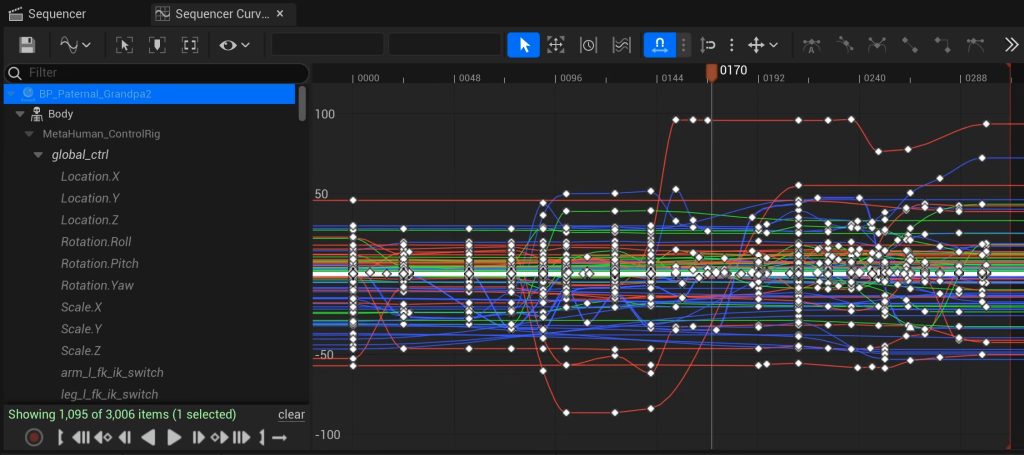Set keys to linear interpolation
The image size is (1024, 455).
pyautogui.click(x=910, y=45)
